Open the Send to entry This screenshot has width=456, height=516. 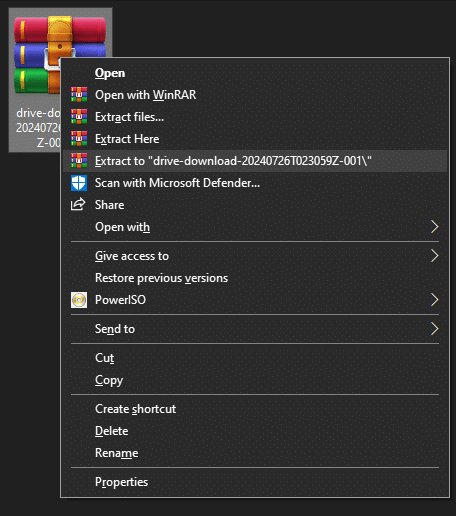[255, 329]
